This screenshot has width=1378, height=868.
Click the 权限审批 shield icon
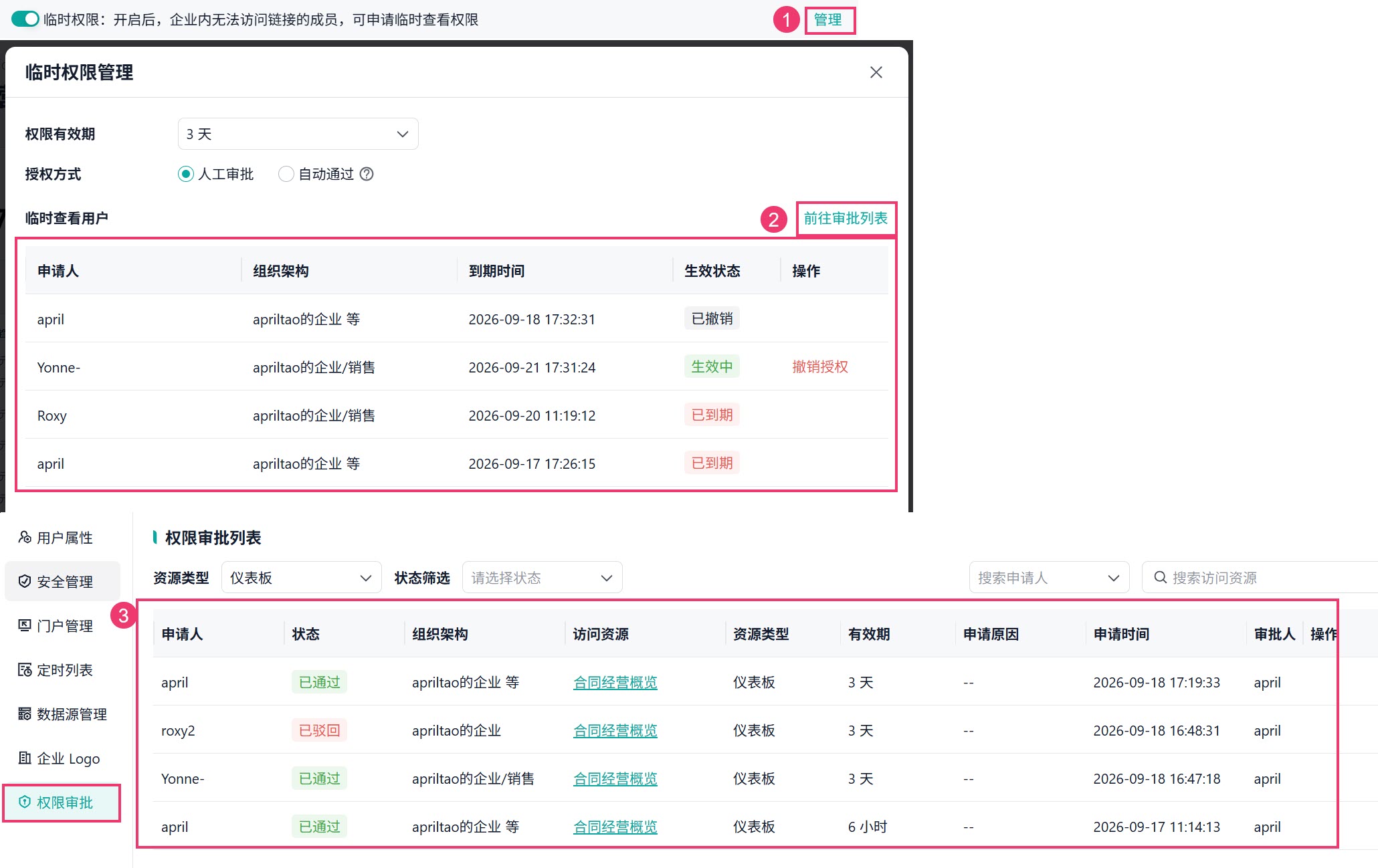(x=25, y=802)
